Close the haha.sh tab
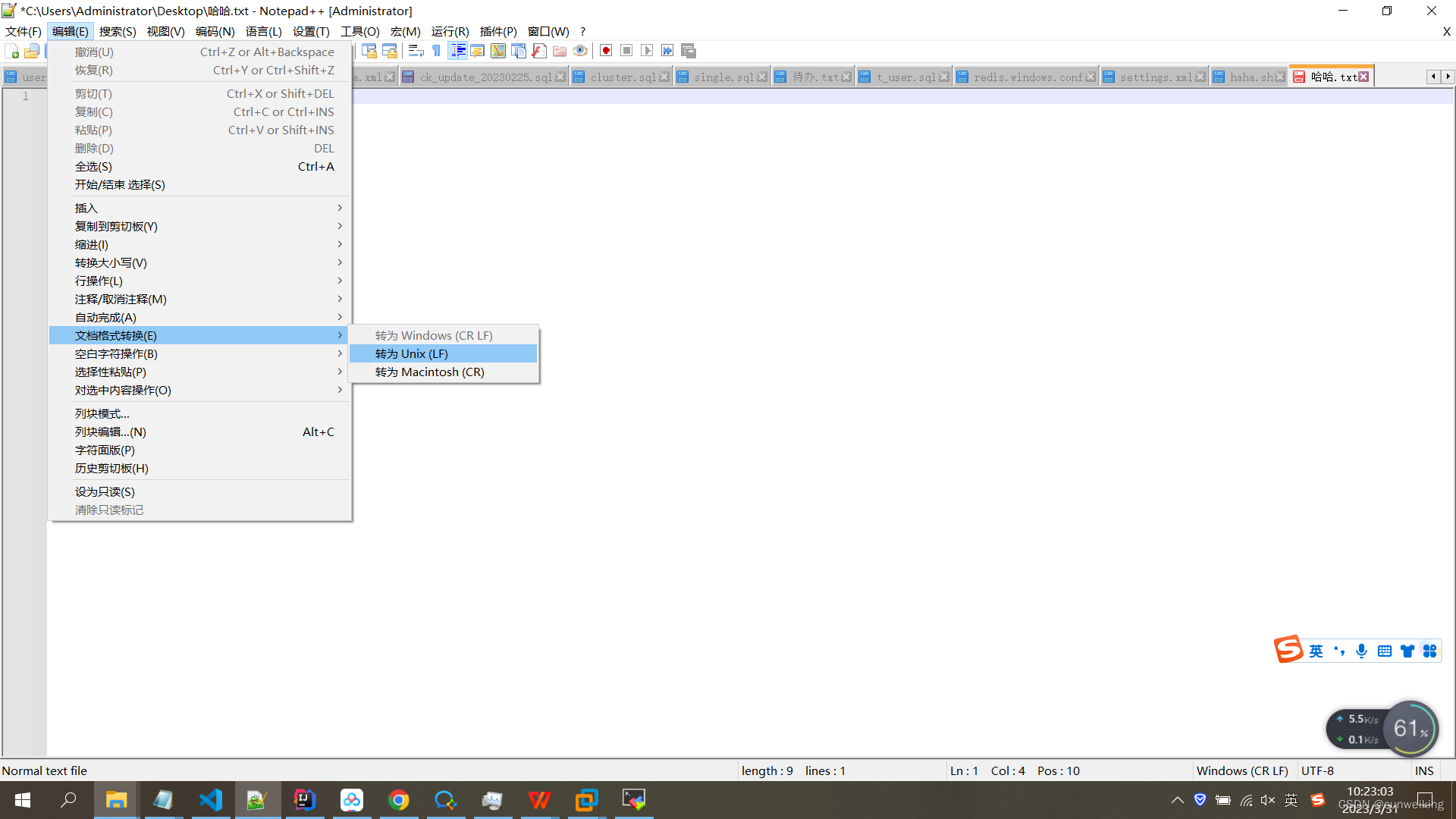Image resolution: width=1456 pixels, height=819 pixels. coord(1280,77)
